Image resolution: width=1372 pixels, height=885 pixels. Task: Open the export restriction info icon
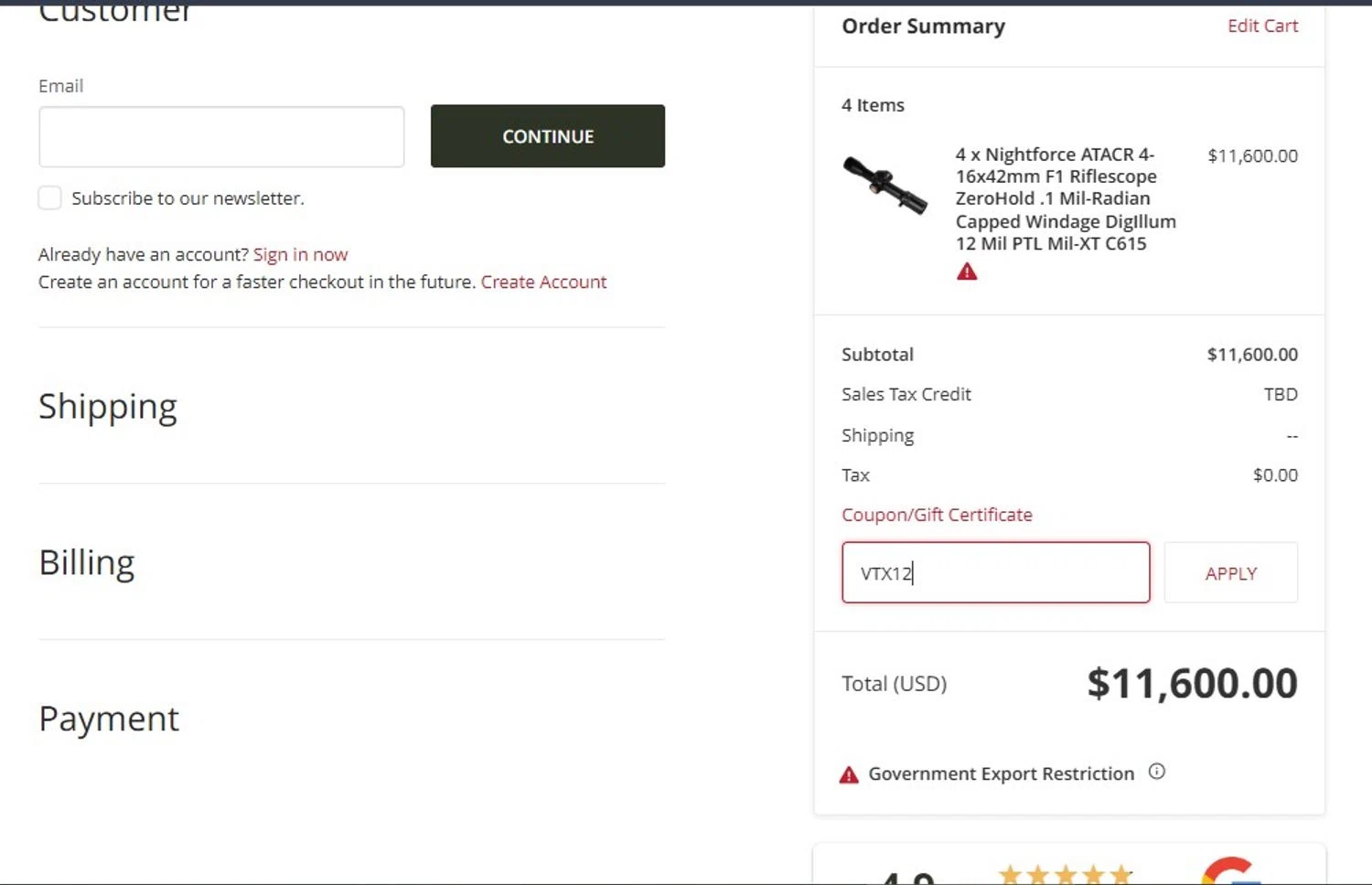click(x=1157, y=772)
